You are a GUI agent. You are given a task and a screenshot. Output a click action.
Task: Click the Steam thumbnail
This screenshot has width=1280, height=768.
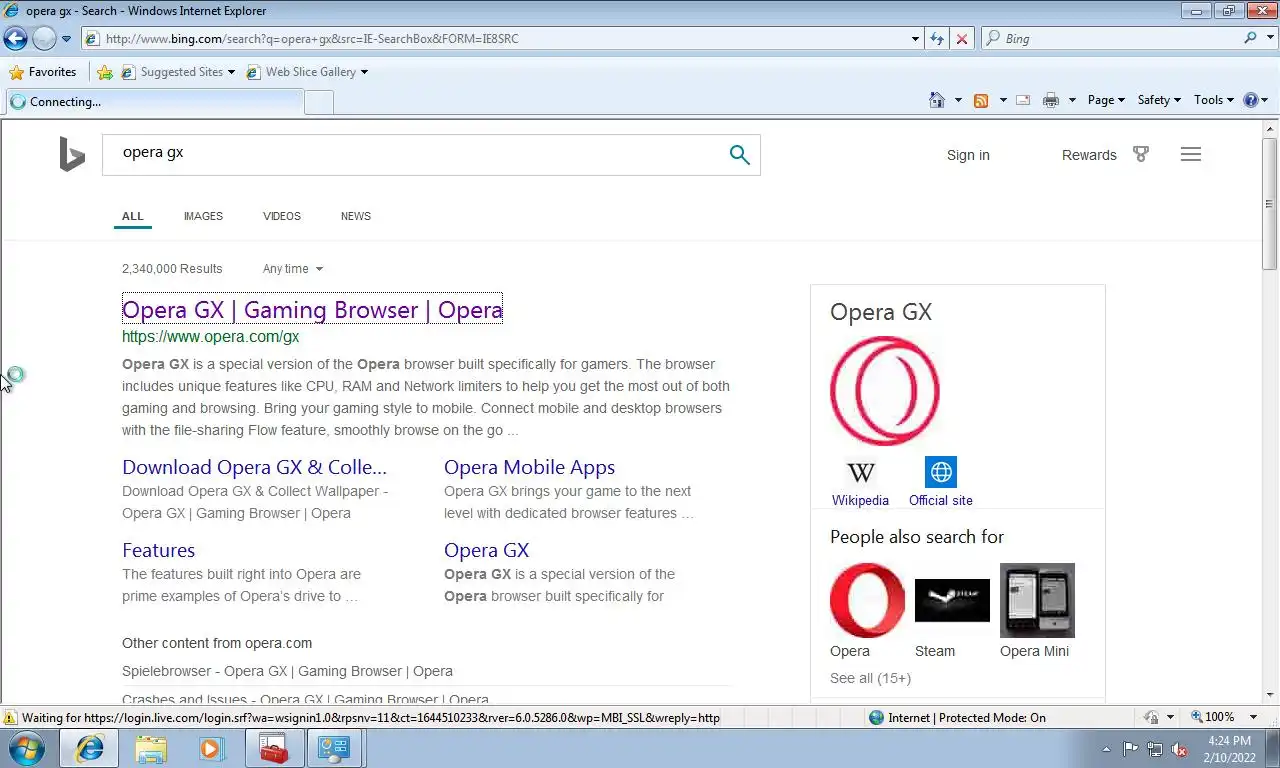pyautogui.click(x=952, y=600)
